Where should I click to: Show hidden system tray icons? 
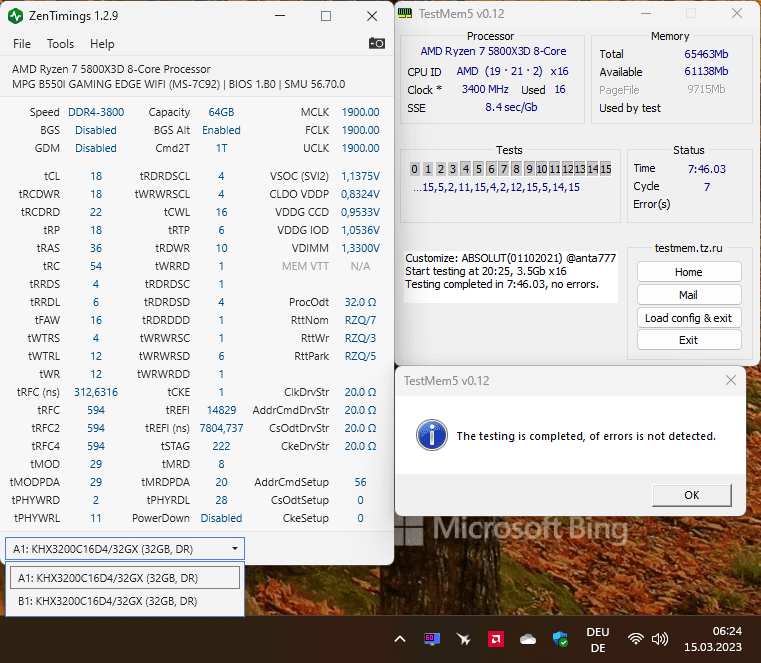tap(400, 638)
